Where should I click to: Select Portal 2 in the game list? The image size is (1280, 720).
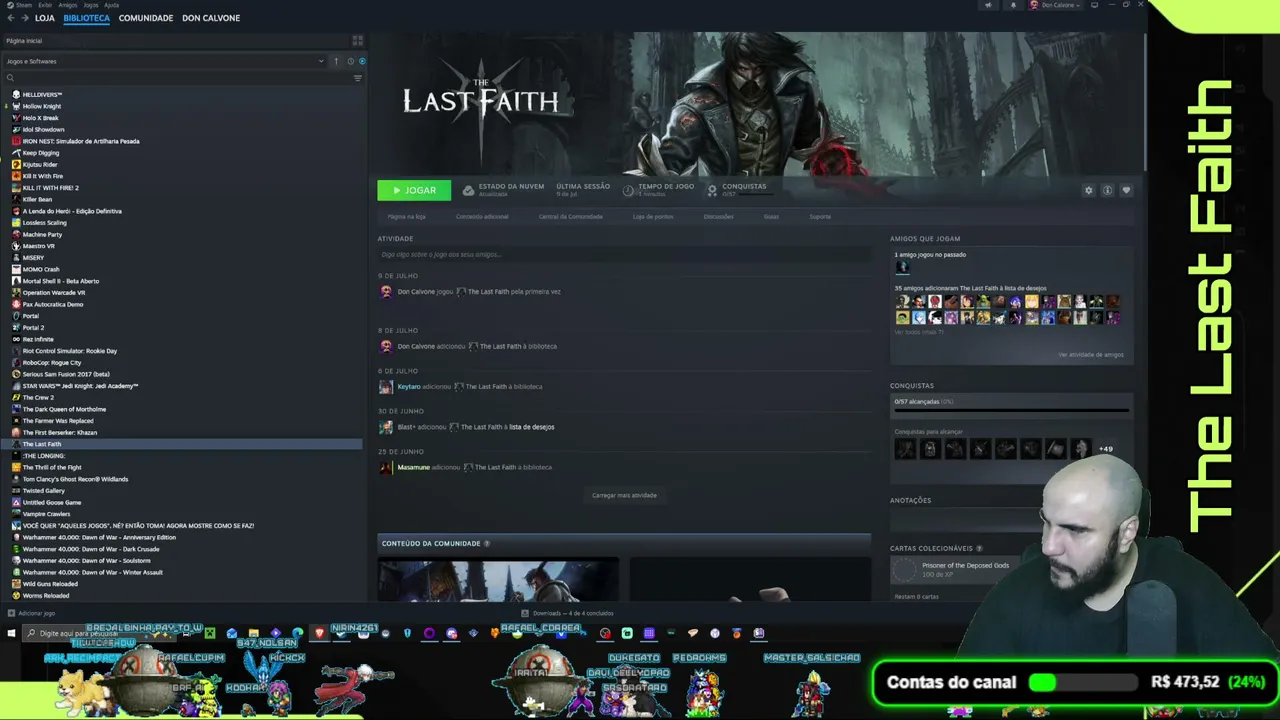[x=33, y=328]
